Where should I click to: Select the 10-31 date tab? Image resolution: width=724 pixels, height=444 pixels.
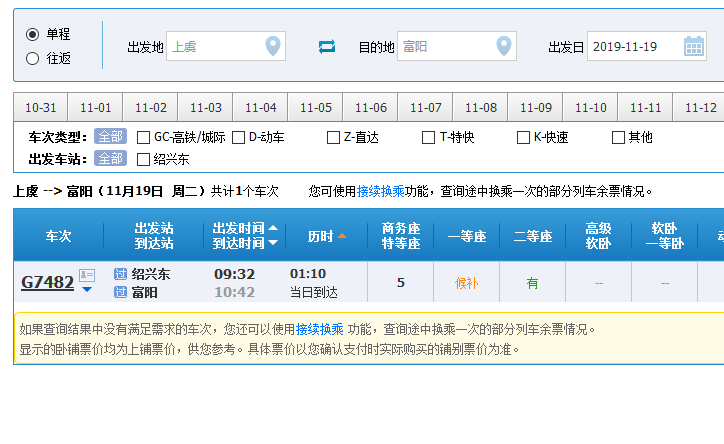[x=41, y=108]
